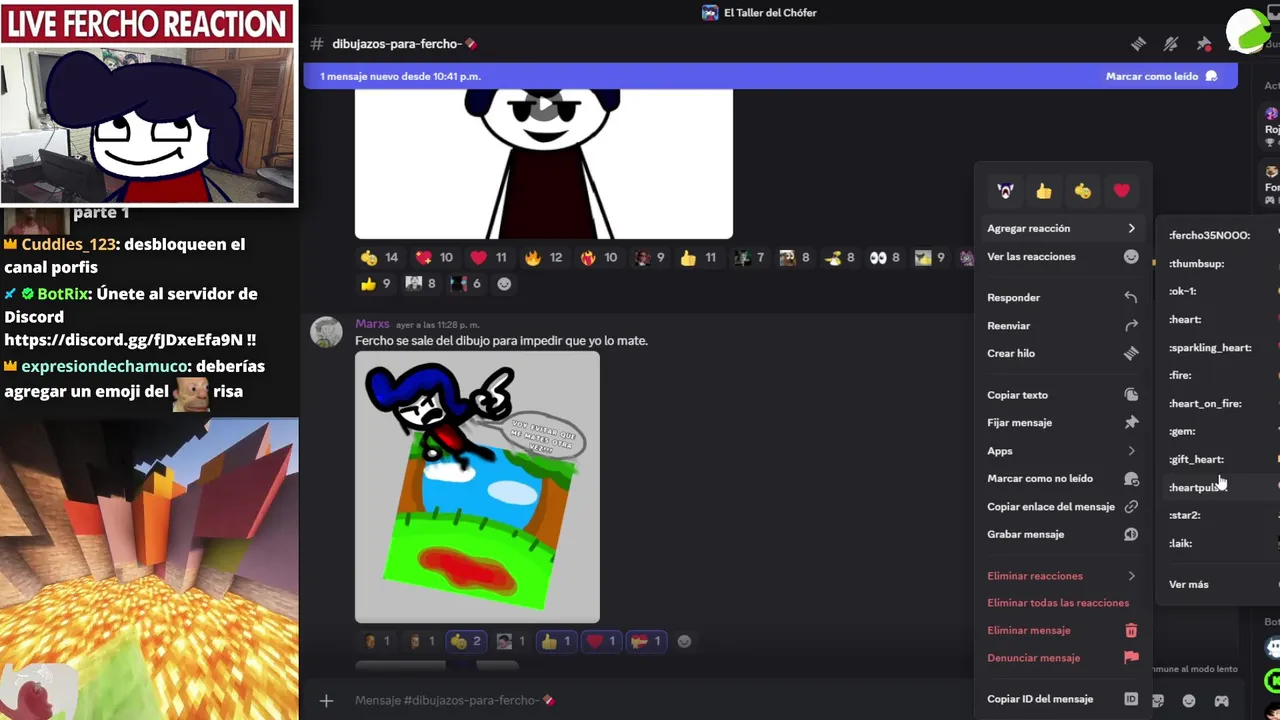Image resolution: width=1280 pixels, height=720 pixels.
Task: Click the new messages since 10:41 banner
Action: [770, 76]
